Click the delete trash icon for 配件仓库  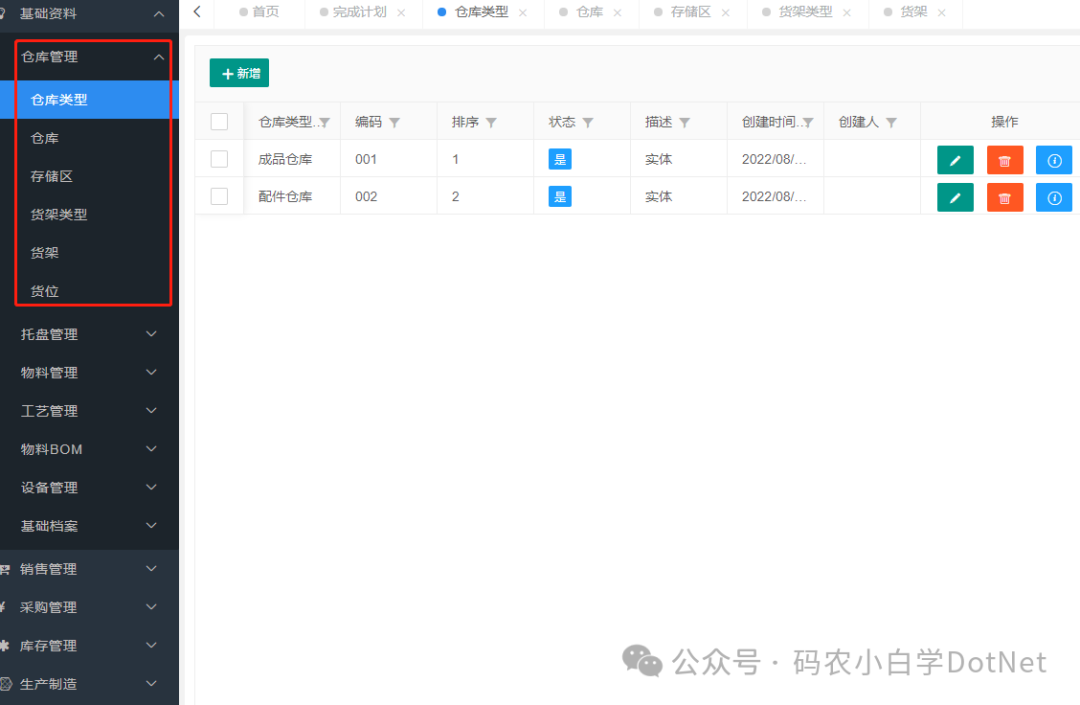[1004, 197]
